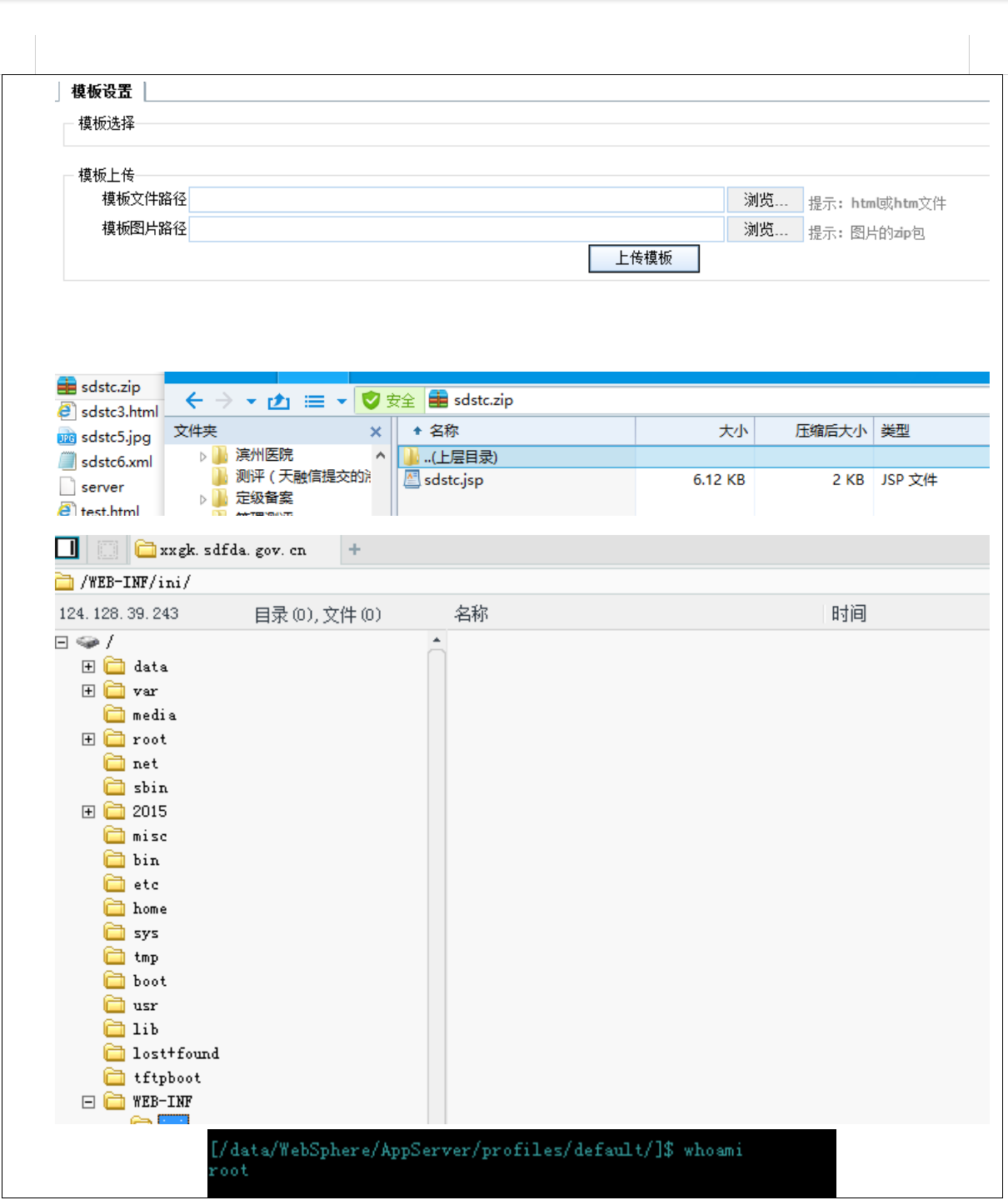Select the lib folder
Image resolution: width=1008 pixels, height=1200 pixels.
pyautogui.click(x=132, y=1029)
